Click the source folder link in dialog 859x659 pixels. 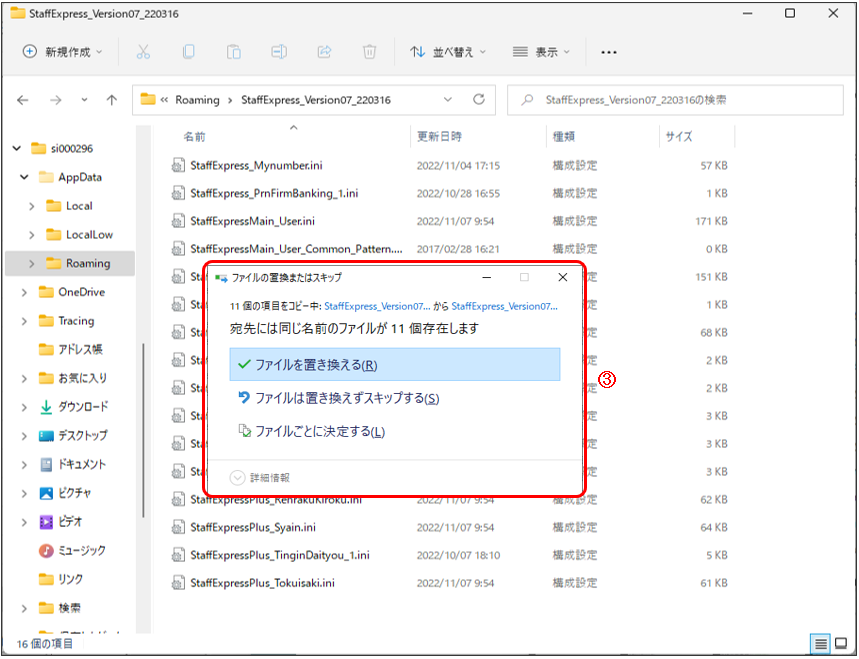(377, 306)
